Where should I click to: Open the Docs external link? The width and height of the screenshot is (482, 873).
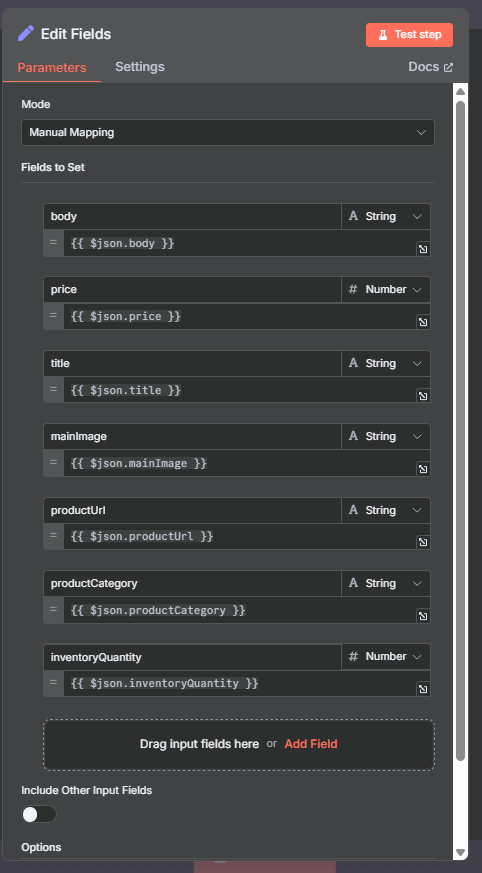click(430, 67)
